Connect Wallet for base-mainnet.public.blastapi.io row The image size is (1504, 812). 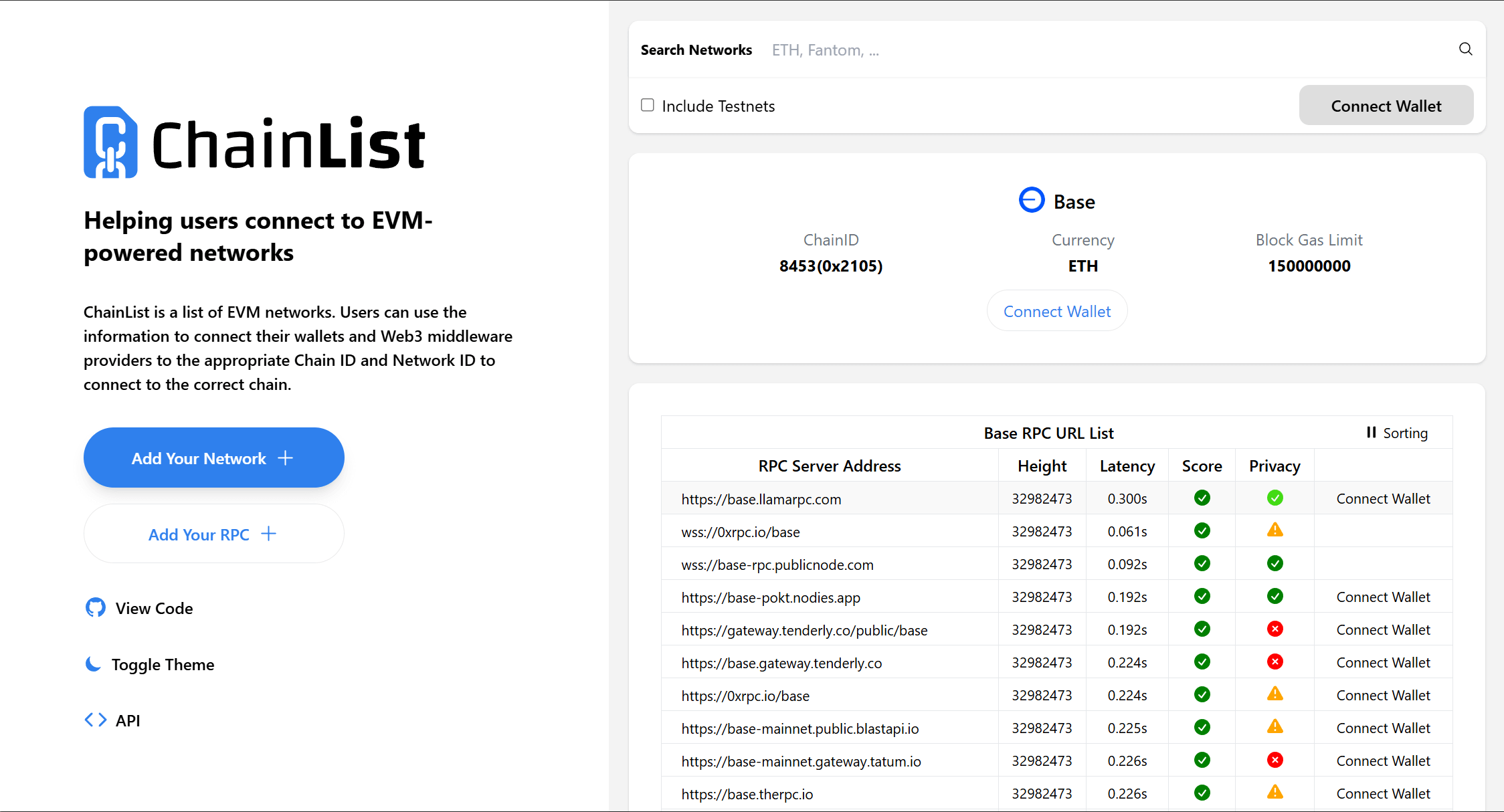click(1383, 728)
